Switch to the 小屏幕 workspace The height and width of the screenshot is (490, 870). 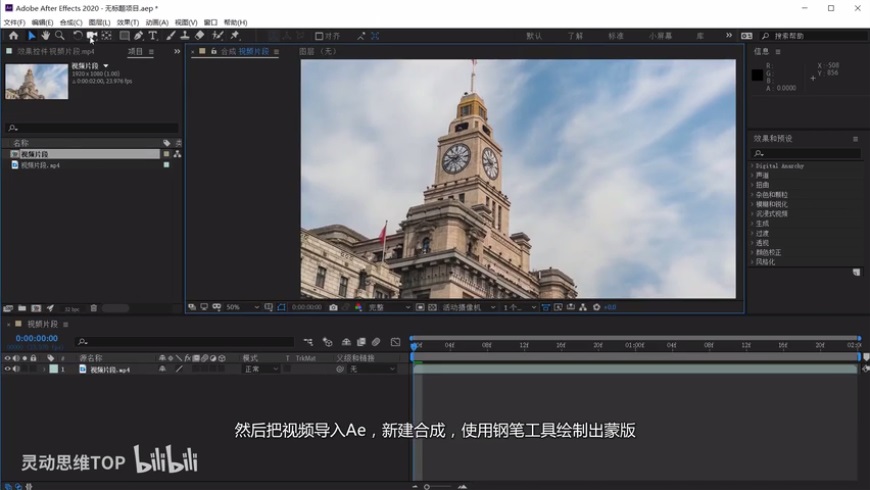tap(660, 36)
